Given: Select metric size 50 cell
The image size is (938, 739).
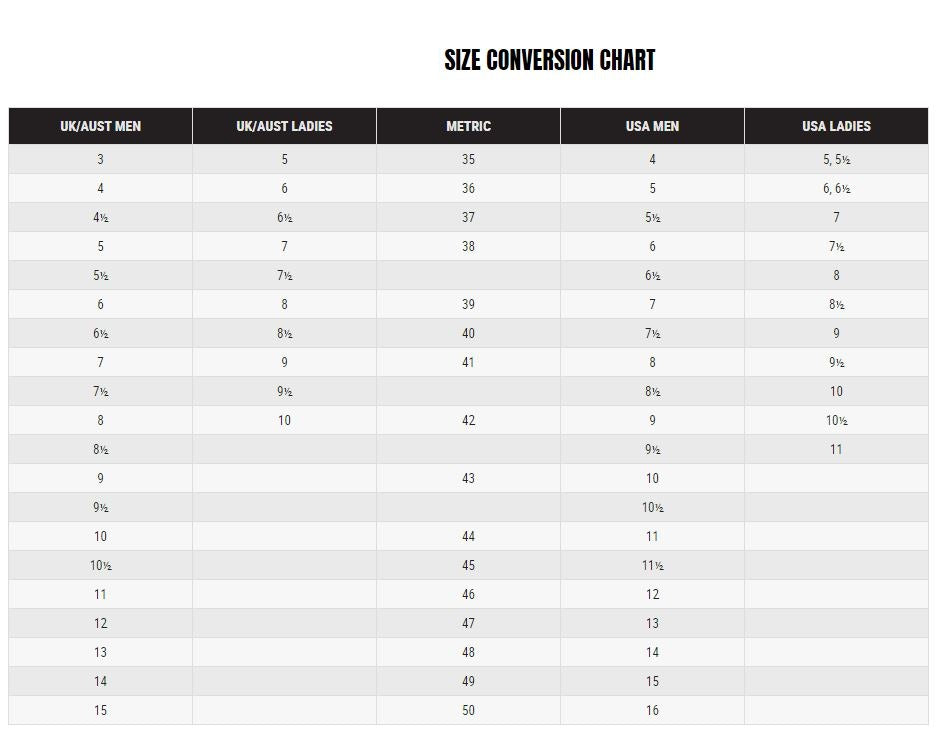Looking at the screenshot, I should click(468, 710).
